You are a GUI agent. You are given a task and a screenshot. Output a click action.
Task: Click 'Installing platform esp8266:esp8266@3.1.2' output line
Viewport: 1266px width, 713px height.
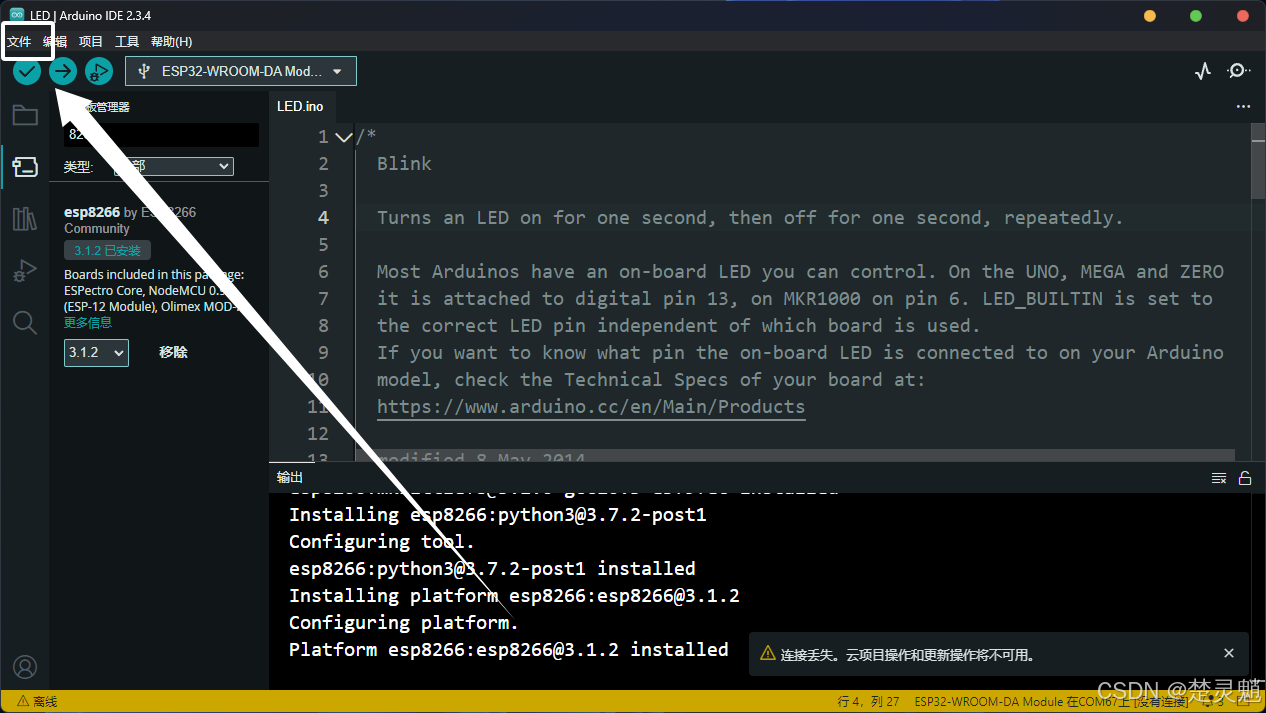[x=514, y=595]
